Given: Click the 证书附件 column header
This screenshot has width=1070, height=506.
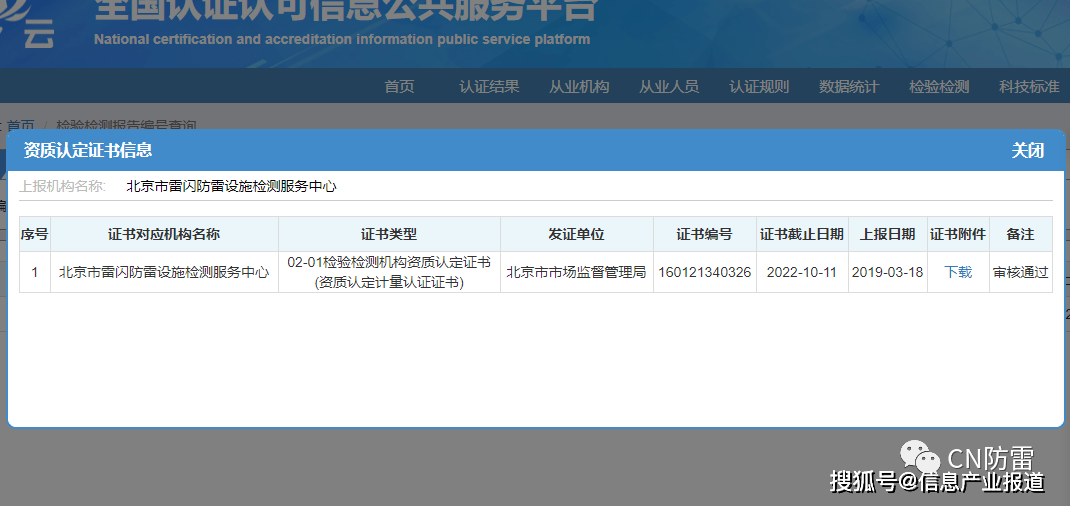Looking at the screenshot, I should pos(958,234).
